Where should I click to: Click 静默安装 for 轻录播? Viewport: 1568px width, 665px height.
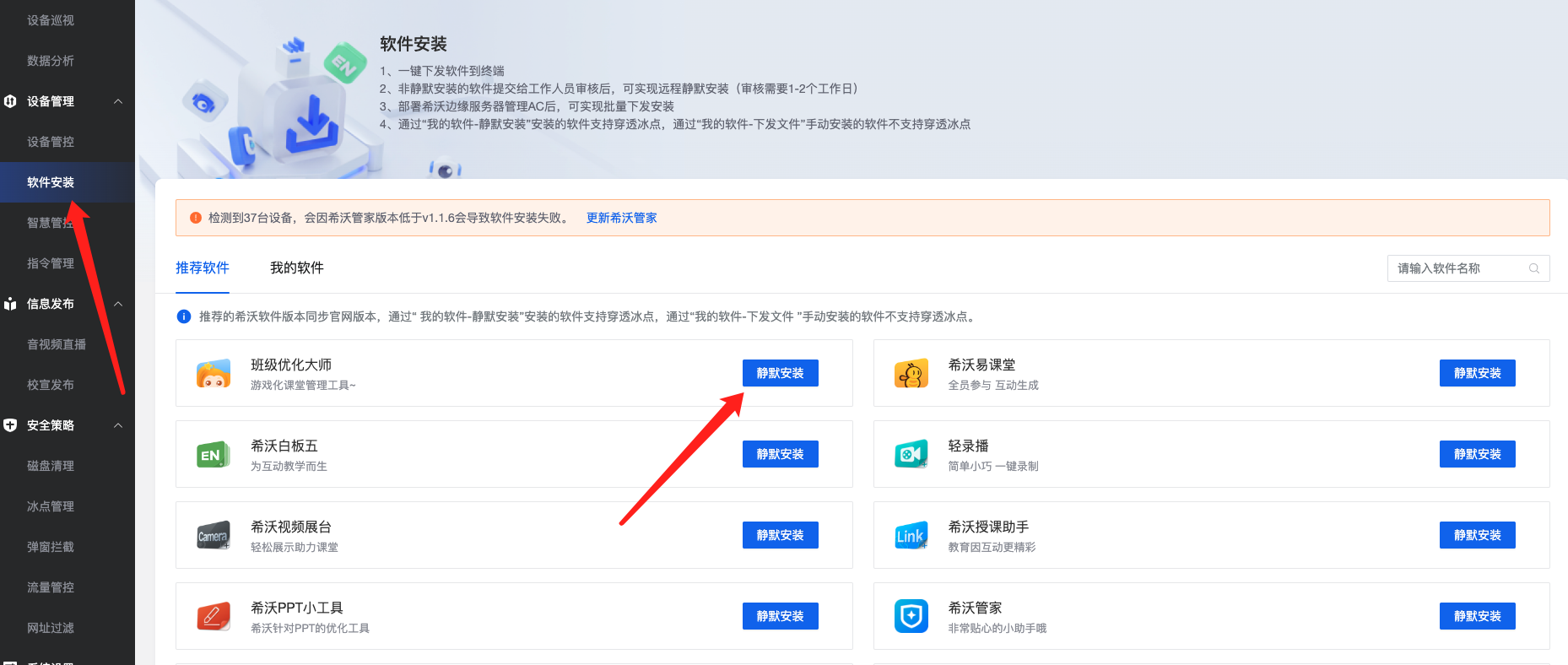pyautogui.click(x=1478, y=454)
